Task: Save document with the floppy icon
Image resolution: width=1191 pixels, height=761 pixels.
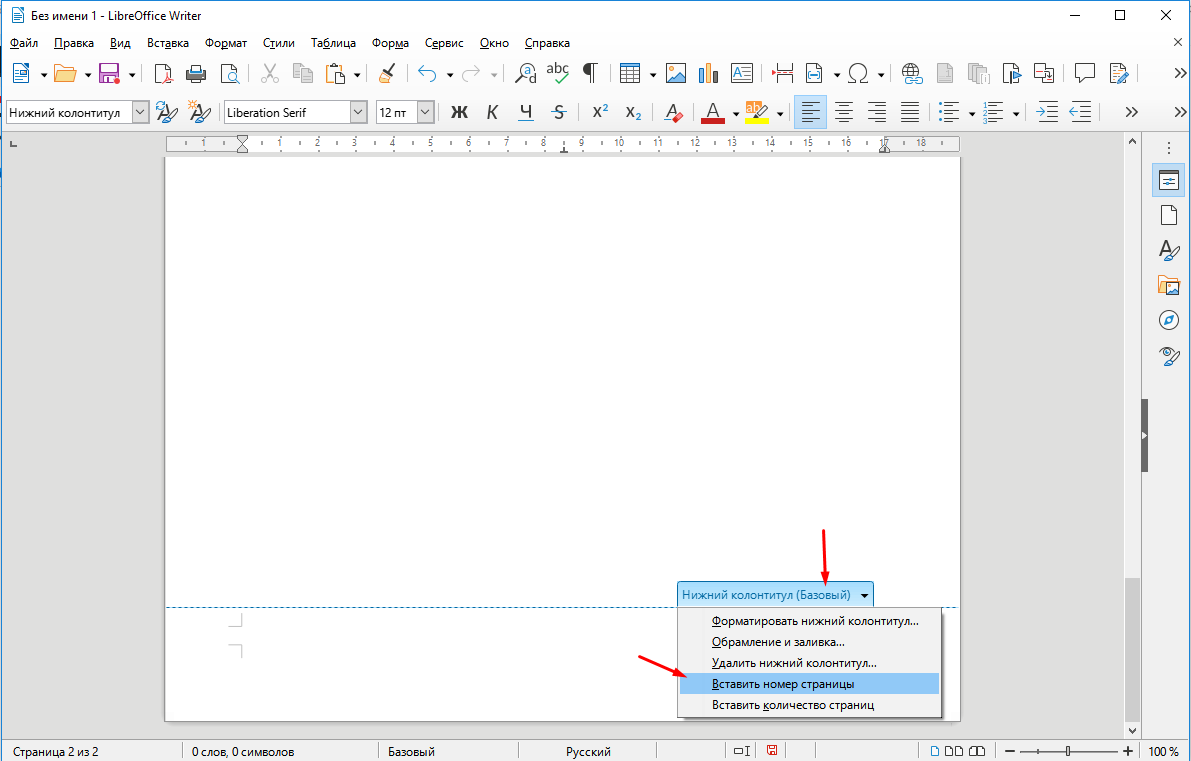Action: click(109, 73)
